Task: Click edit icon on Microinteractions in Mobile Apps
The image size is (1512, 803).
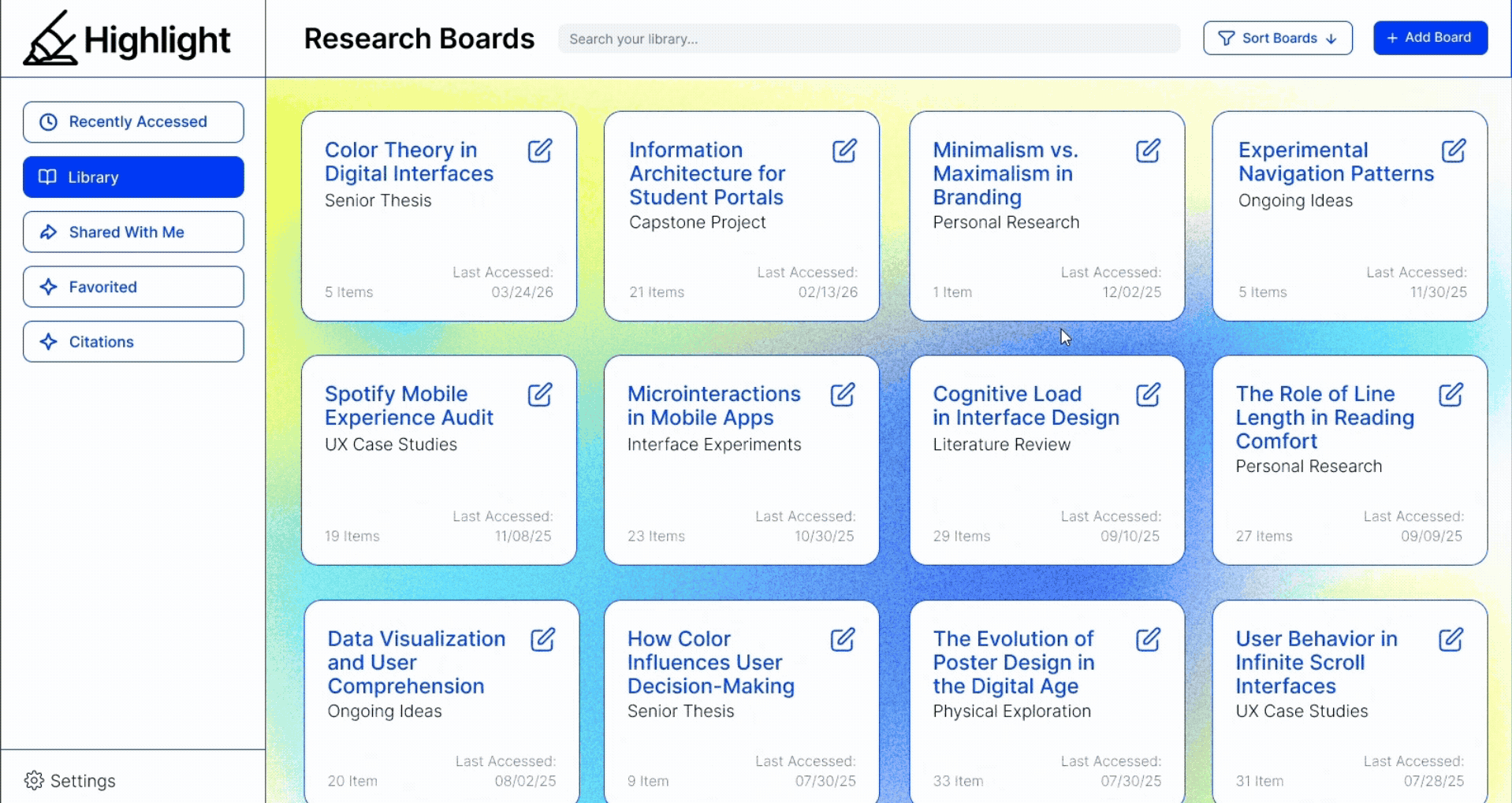Action: click(x=843, y=394)
